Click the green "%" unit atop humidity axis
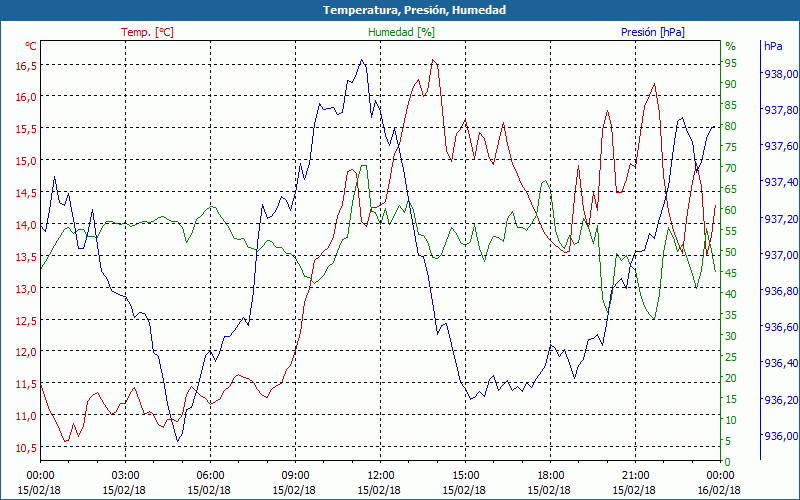Viewport: 800px width, 500px height. tap(731, 46)
